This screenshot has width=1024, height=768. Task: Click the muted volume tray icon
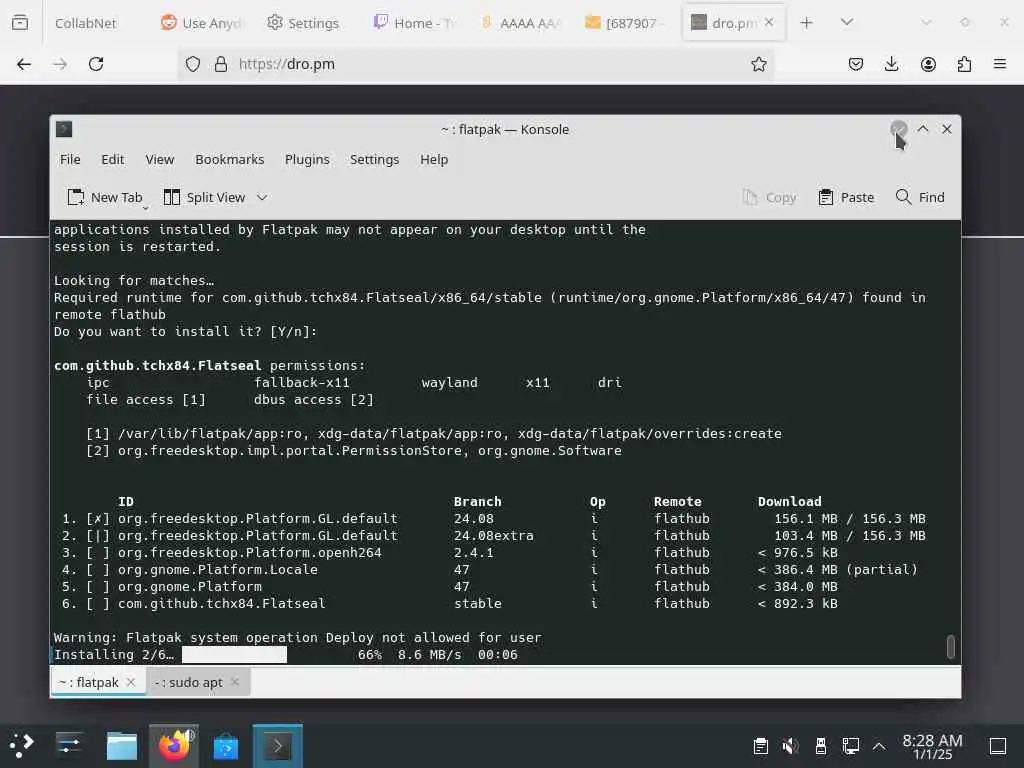coord(790,746)
